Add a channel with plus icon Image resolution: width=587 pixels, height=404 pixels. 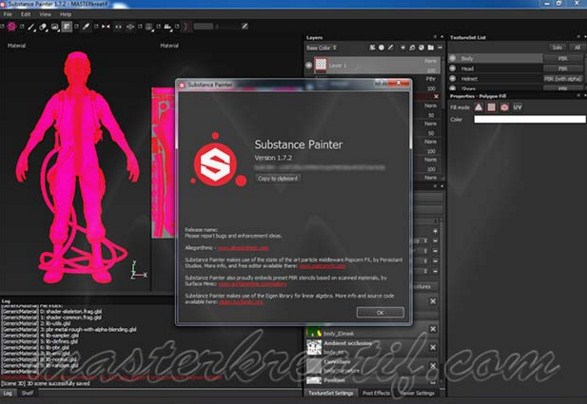435,231
